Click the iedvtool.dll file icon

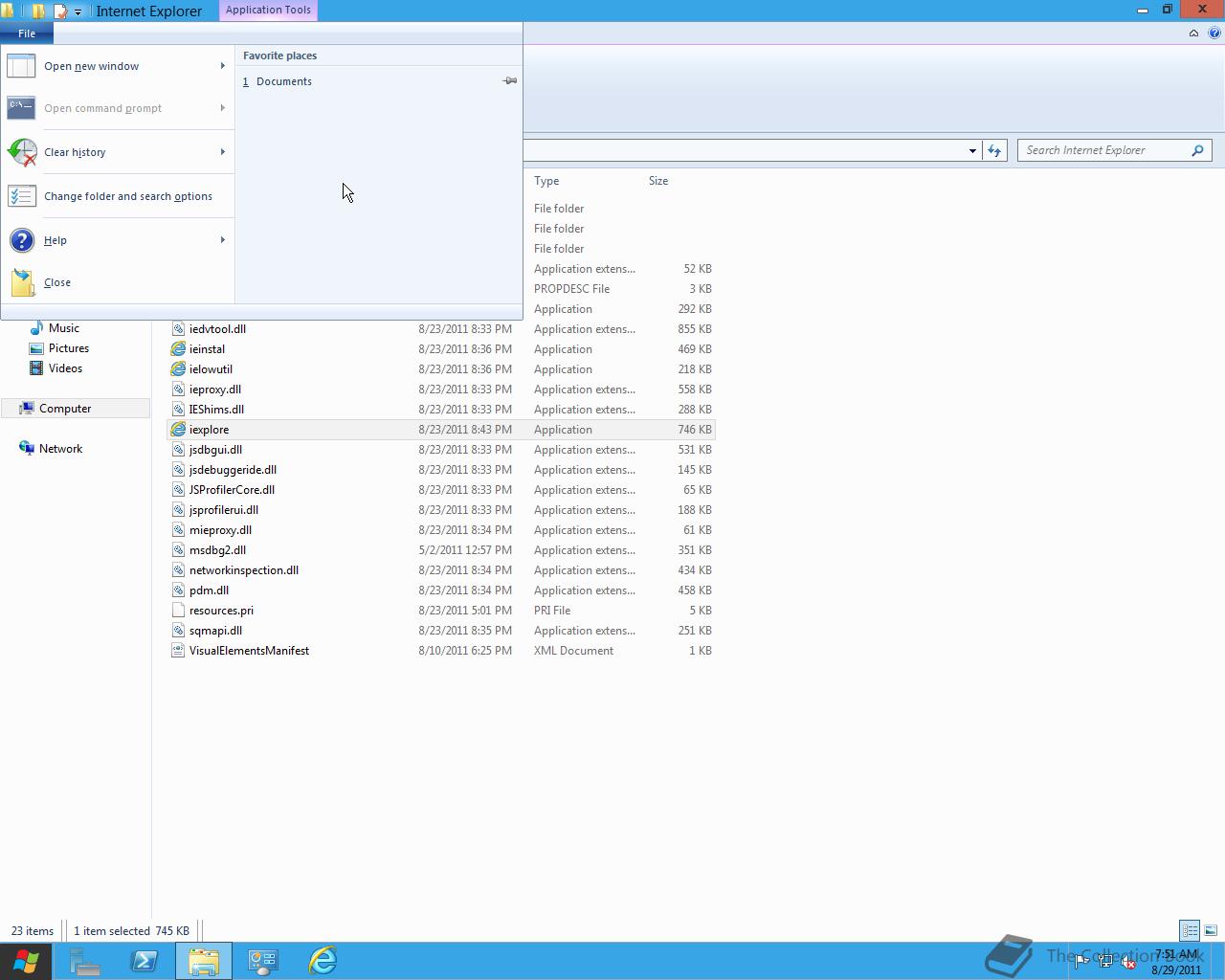[x=178, y=329]
